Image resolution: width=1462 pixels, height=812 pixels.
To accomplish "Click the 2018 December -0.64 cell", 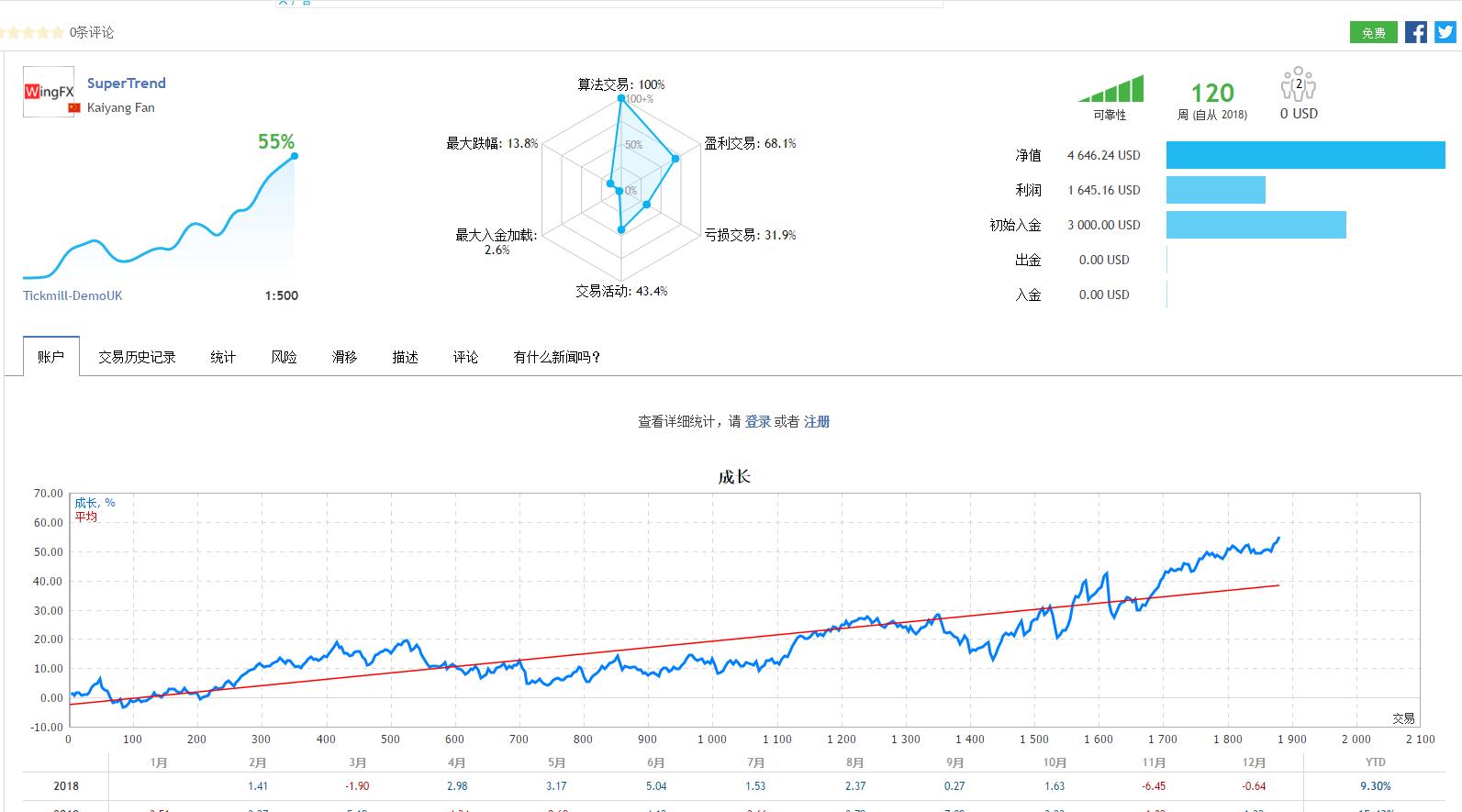I will tap(1254, 786).
